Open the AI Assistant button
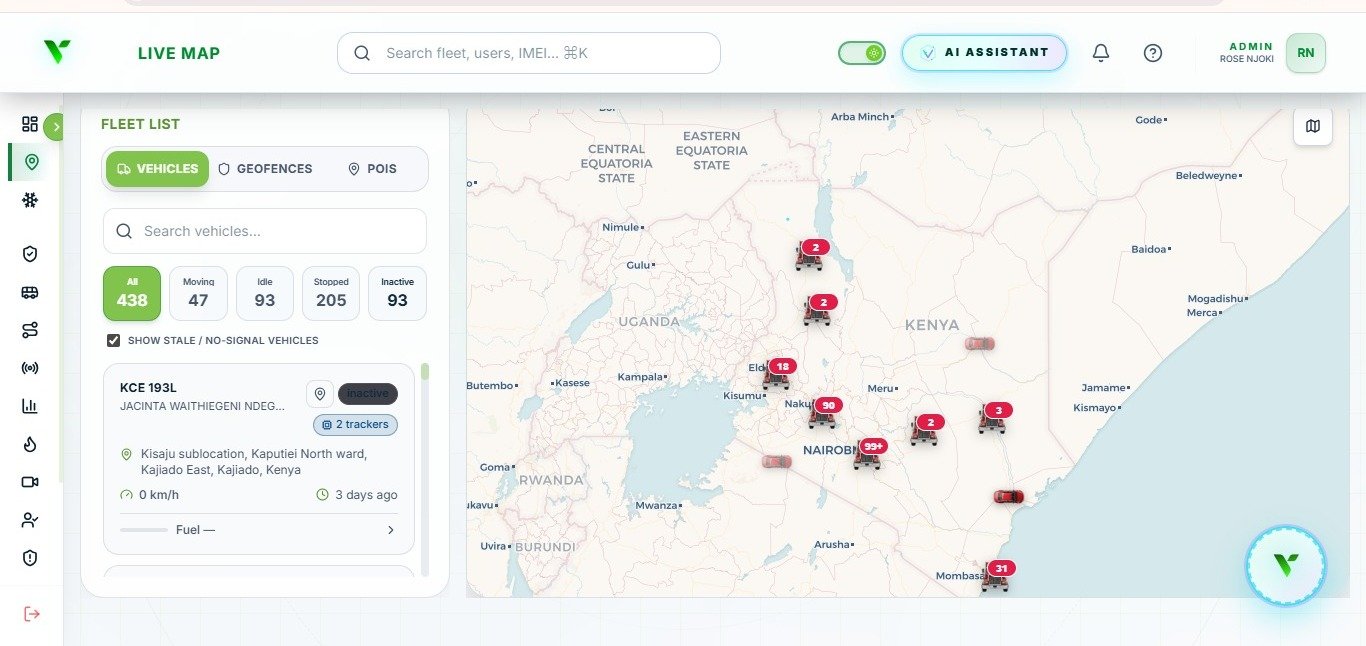 pyautogui.click(x=984, y=53)
